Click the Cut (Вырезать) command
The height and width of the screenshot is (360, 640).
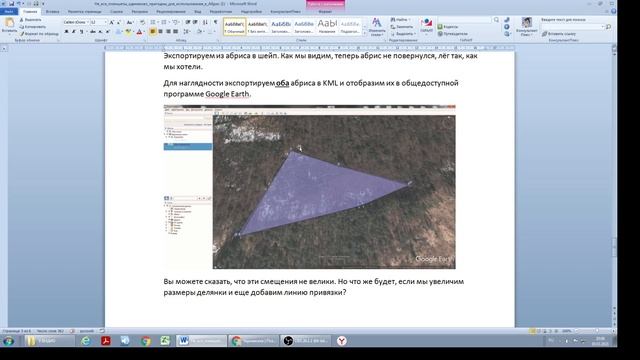click(x=31, y=20)
